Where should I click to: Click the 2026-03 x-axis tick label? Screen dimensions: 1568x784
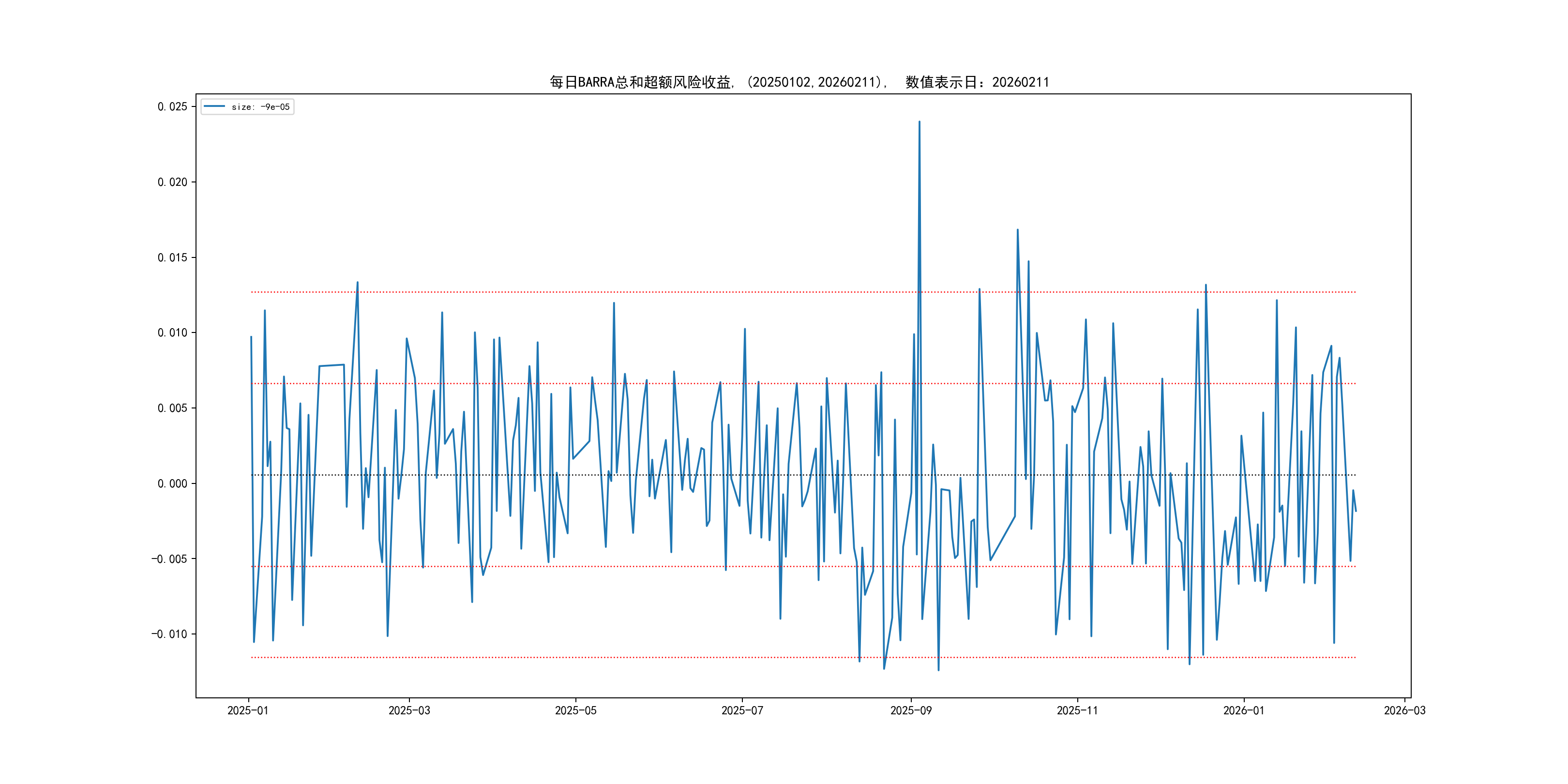[x=1404, y=710]
